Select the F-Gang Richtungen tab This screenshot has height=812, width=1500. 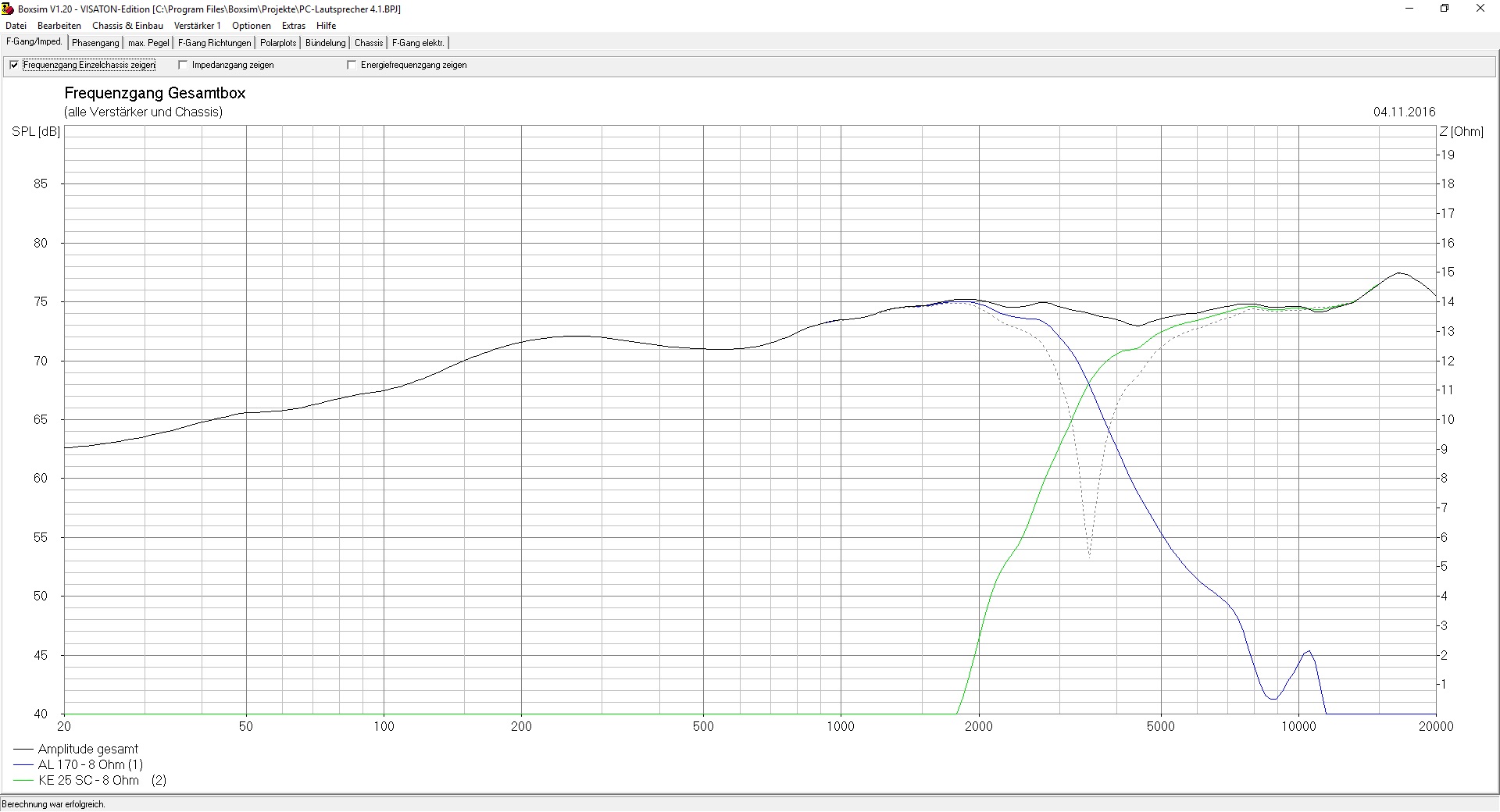(215, 43)
